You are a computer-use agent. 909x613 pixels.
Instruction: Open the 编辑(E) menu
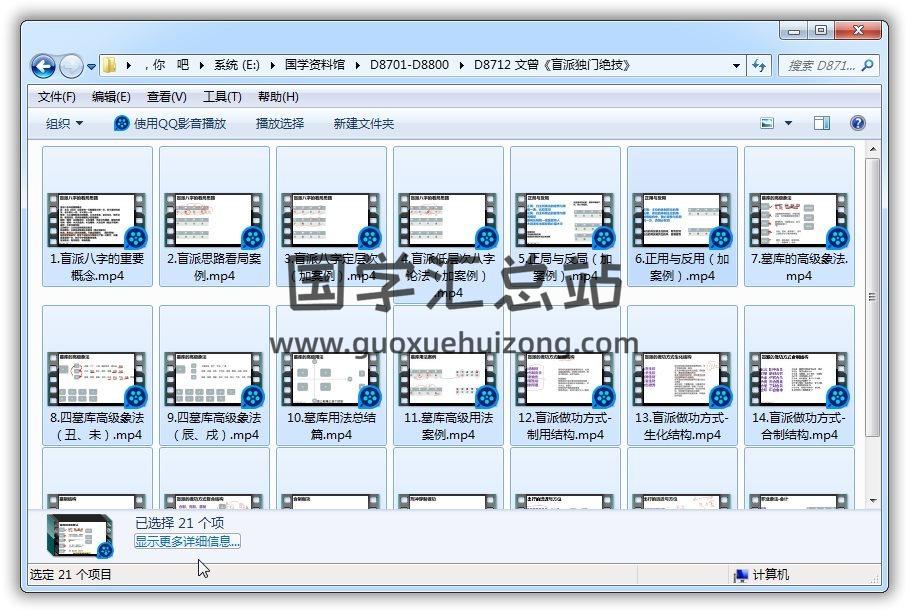[x=111, y=97]
